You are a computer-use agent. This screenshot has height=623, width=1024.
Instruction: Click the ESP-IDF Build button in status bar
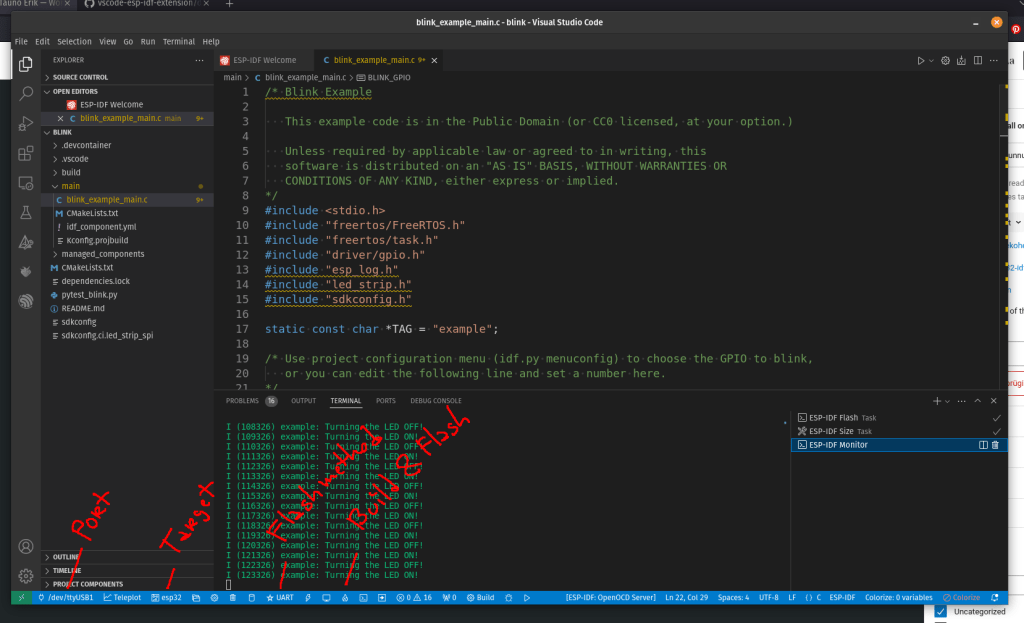[480, 597]
